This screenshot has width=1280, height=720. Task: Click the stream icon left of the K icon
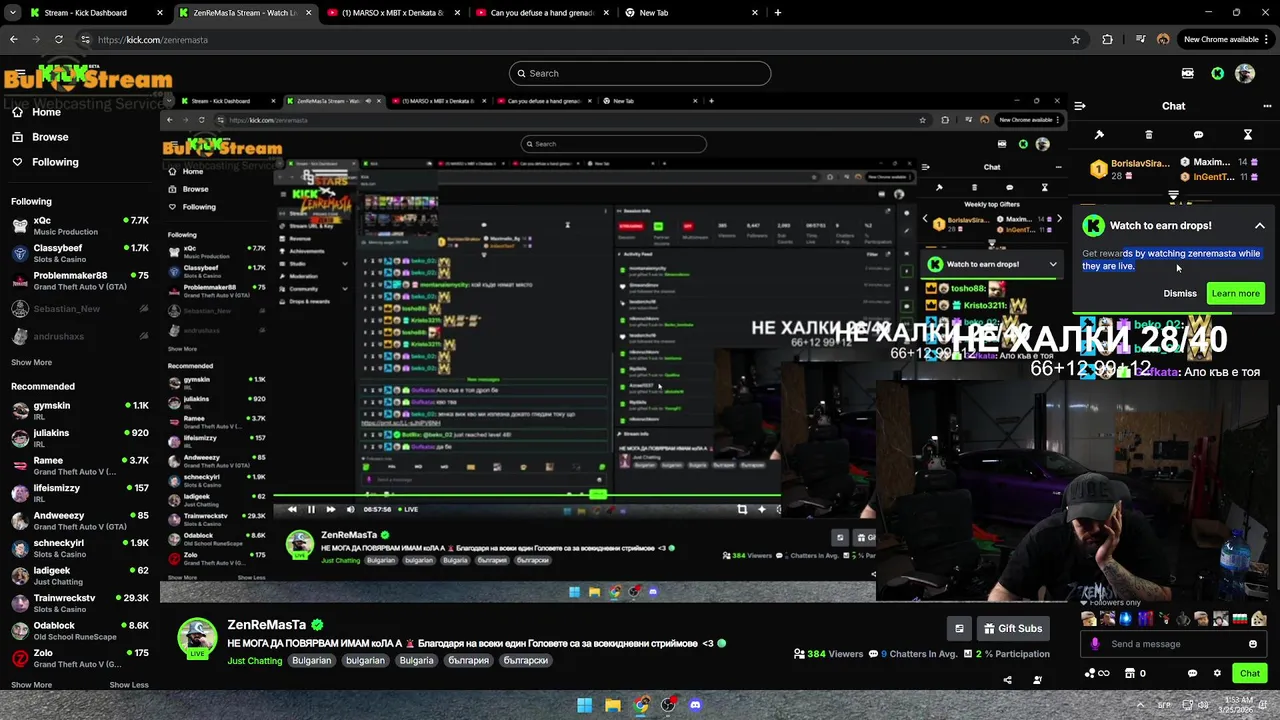coord(1187,73)
